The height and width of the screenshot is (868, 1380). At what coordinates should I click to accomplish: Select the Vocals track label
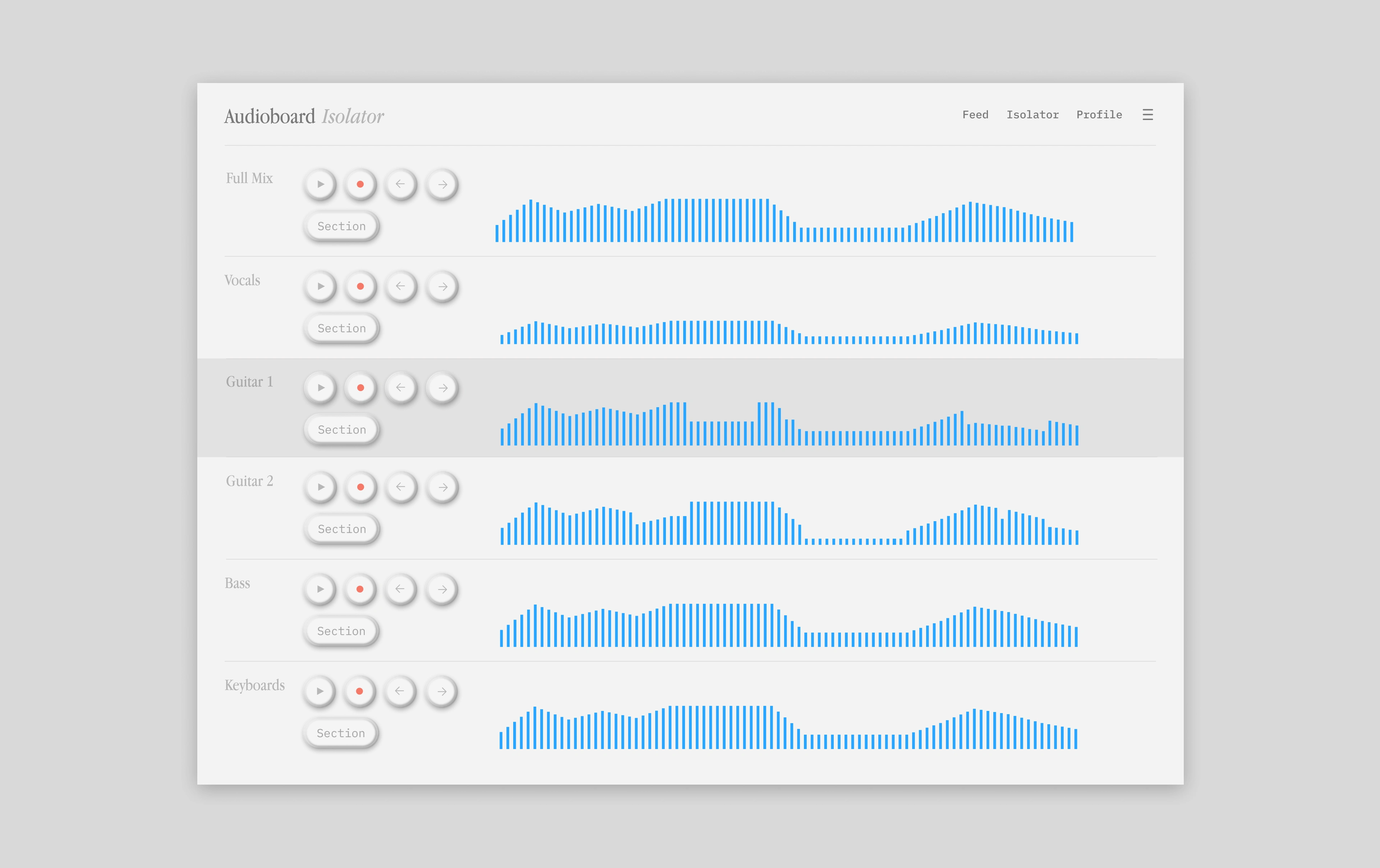(x=242, y=280)
